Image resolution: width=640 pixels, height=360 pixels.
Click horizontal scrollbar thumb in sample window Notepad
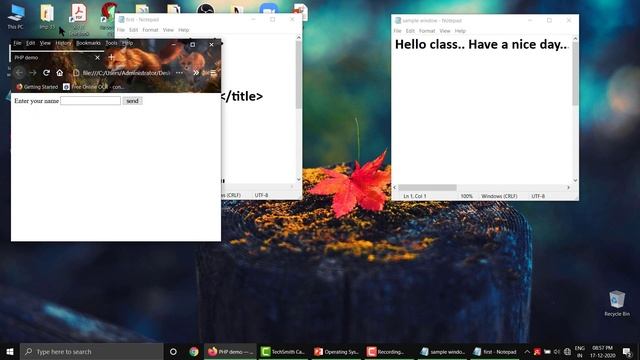pos(427,187)
